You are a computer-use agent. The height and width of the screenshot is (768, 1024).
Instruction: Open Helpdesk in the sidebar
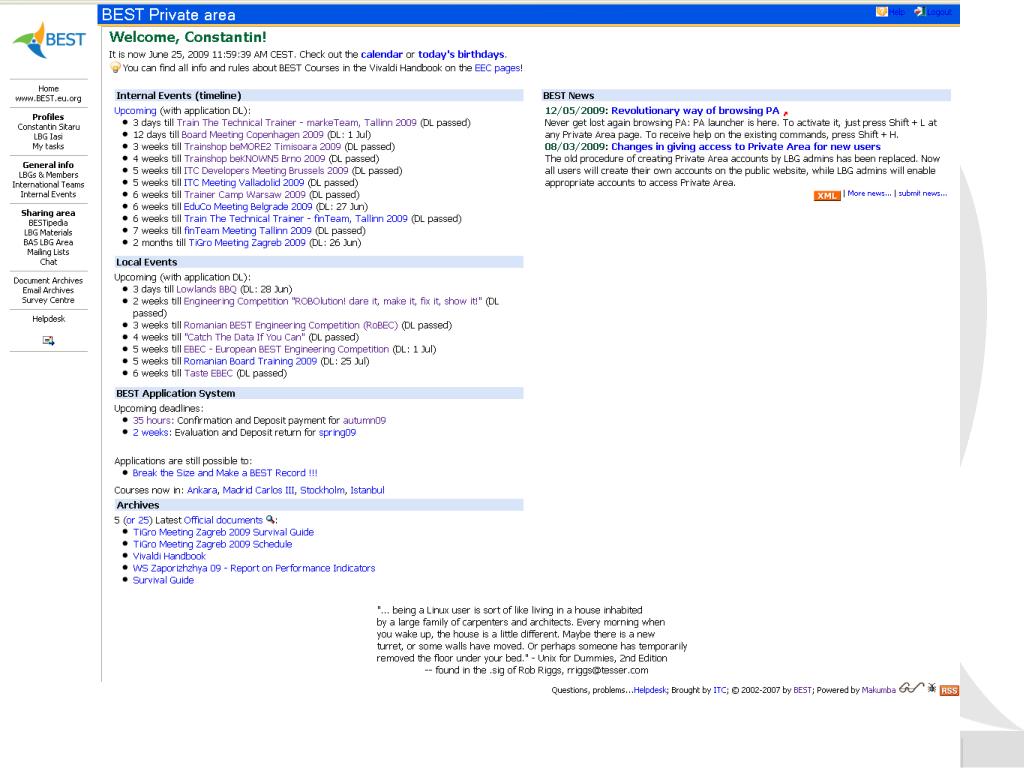pyautogui.click(x=48, y=319)
